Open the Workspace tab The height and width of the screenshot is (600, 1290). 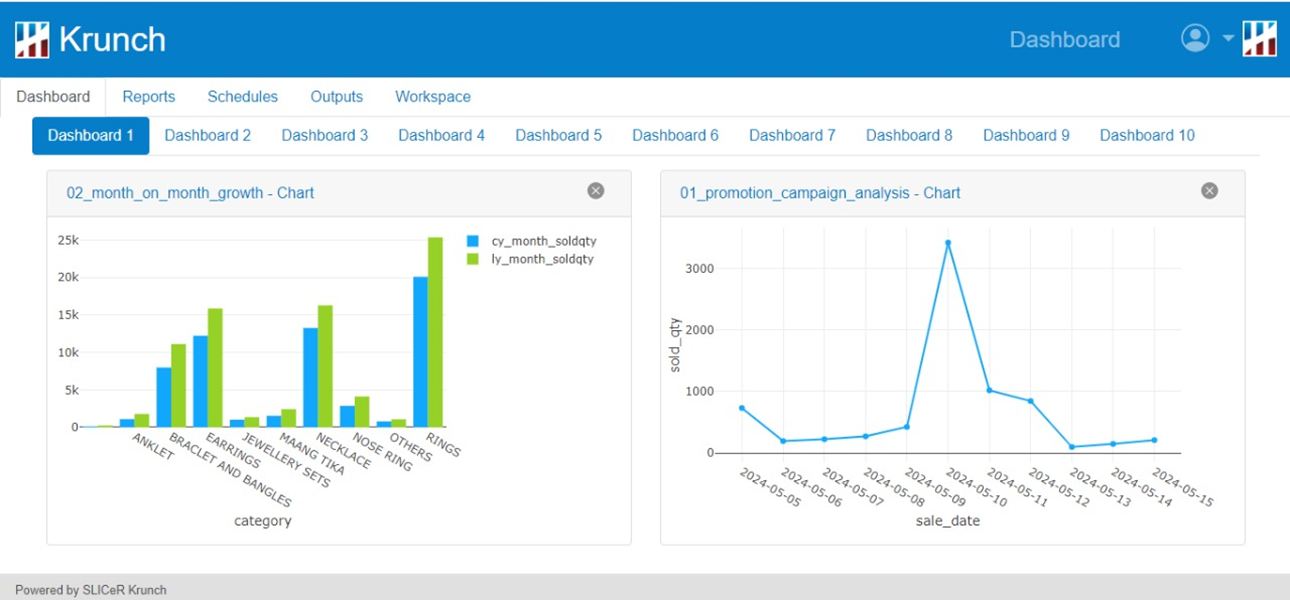click(x=433, y=97)
